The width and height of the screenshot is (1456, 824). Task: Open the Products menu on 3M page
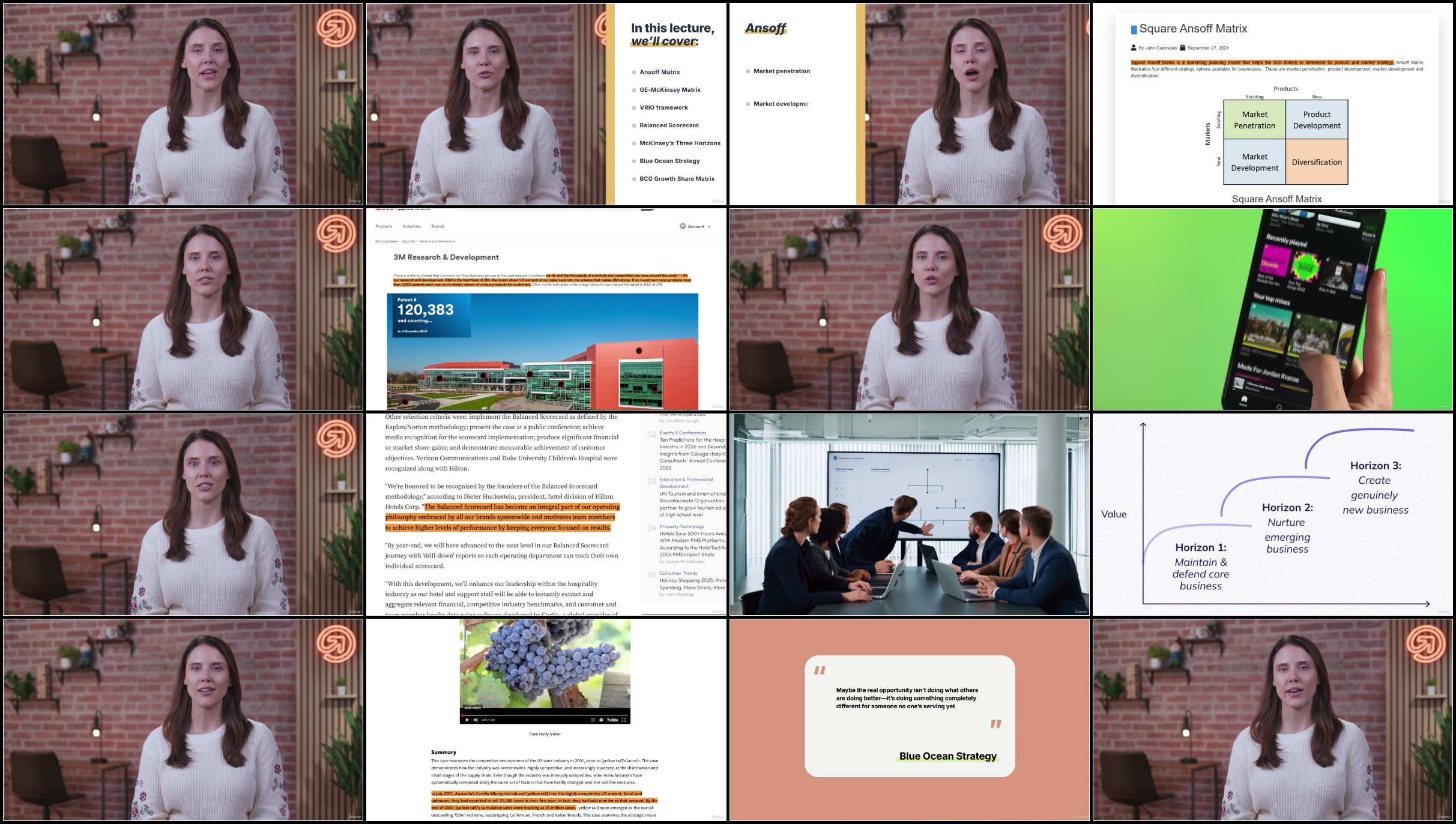(384, 226)
